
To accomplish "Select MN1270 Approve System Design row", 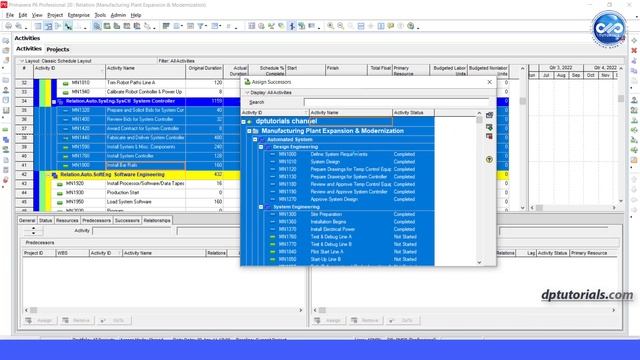I will tap(338, 199).
